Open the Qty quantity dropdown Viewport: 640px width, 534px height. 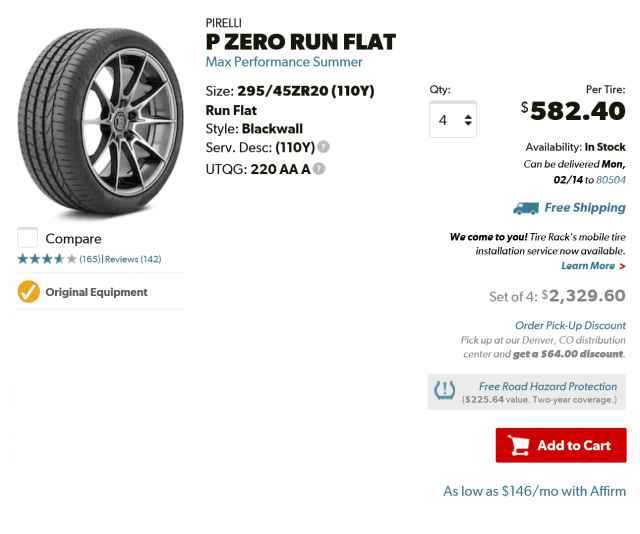click(x=453, y=120)
